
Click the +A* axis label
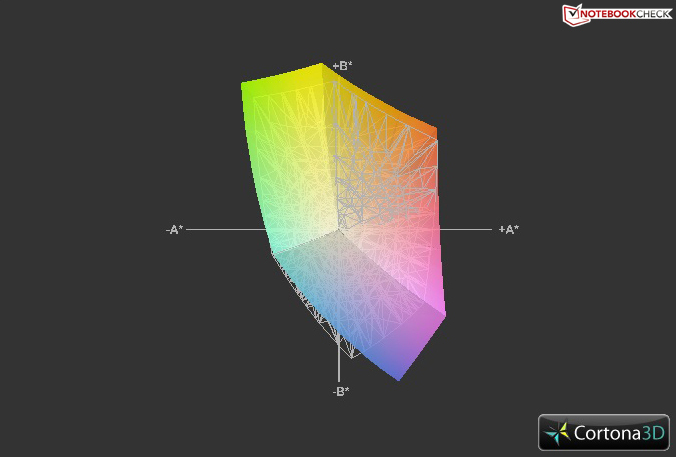click(509, 229)
